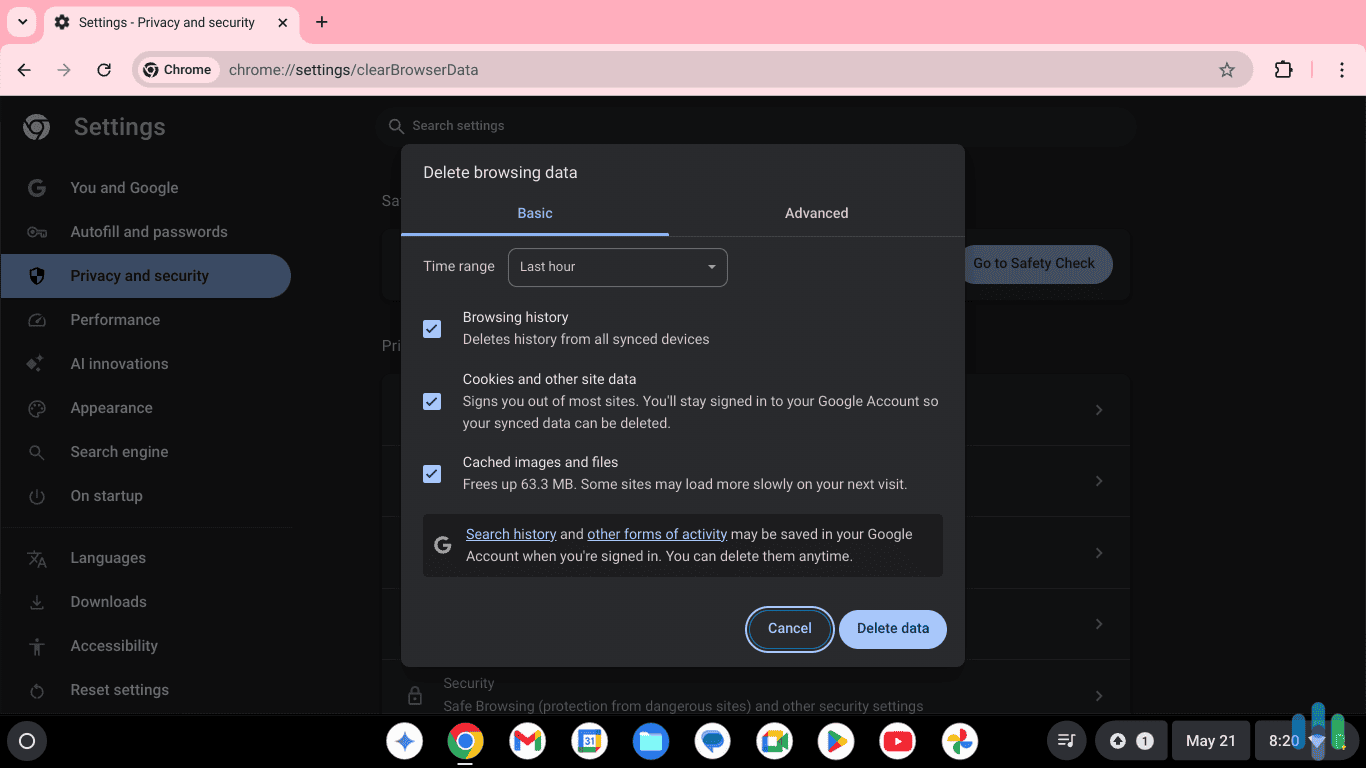Click the On startup power icon
This screenshot has width=1366, height=768.
tap(36, 496)
